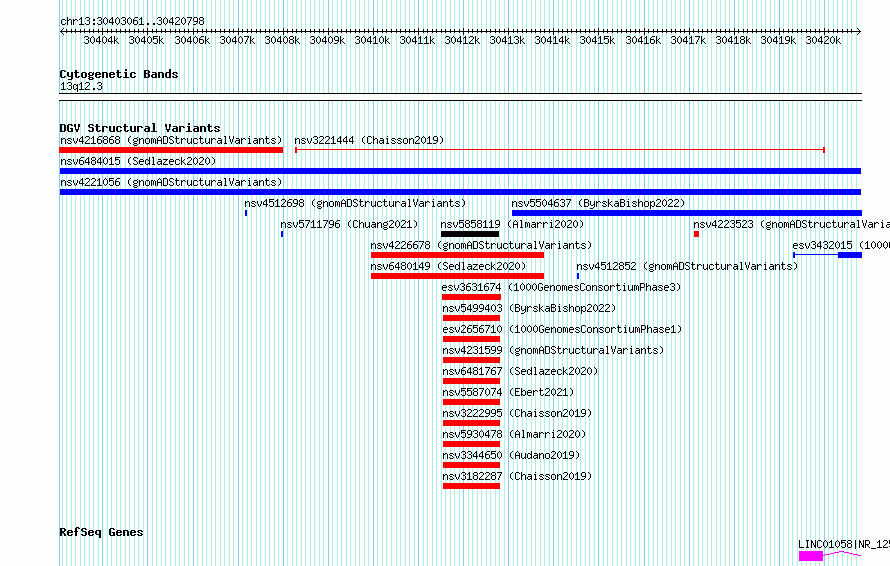Screen dimensions: 890x566
Task: Click the 30416k ruler position
Action: (x=643, y=40)
